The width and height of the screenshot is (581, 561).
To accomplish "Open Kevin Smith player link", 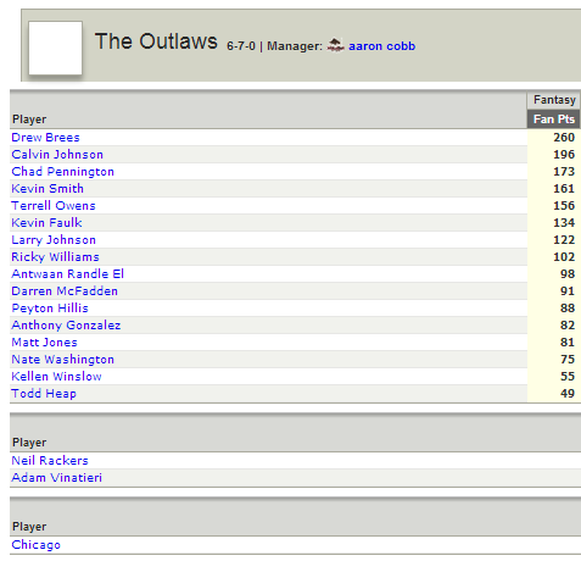I will point(47,189).
